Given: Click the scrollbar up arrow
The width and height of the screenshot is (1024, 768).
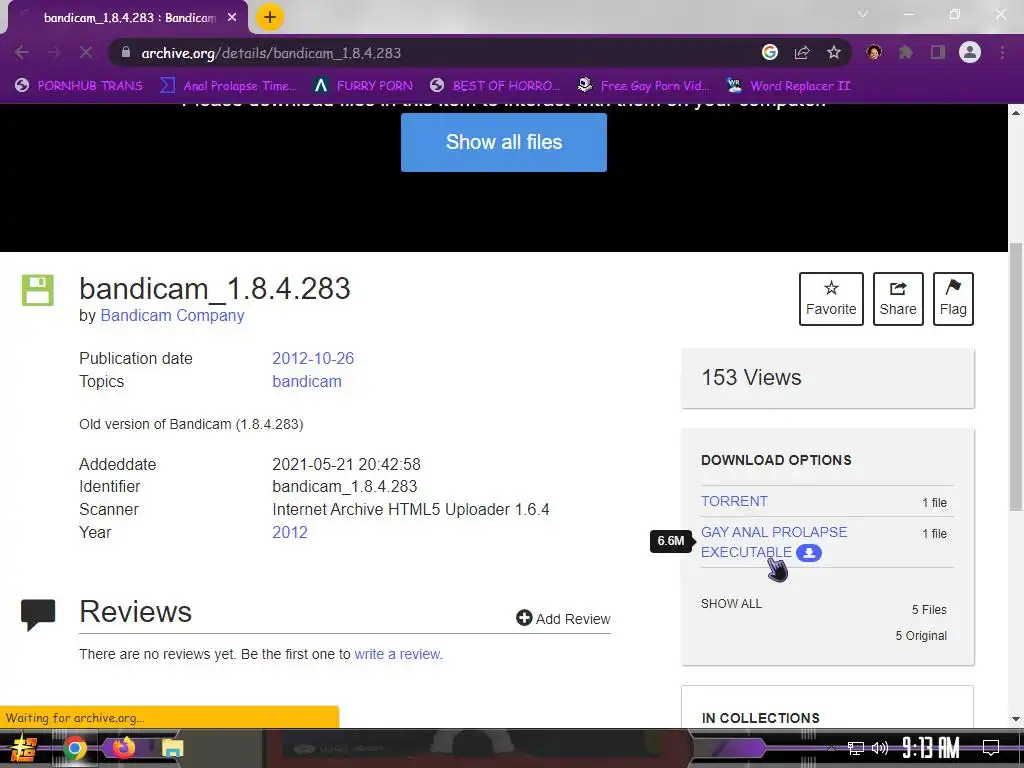Looking at the screenshot, I should 1016,113.
